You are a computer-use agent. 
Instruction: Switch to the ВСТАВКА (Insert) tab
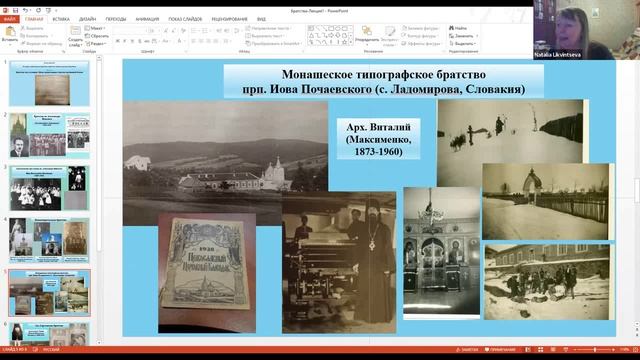coord(61,19)
